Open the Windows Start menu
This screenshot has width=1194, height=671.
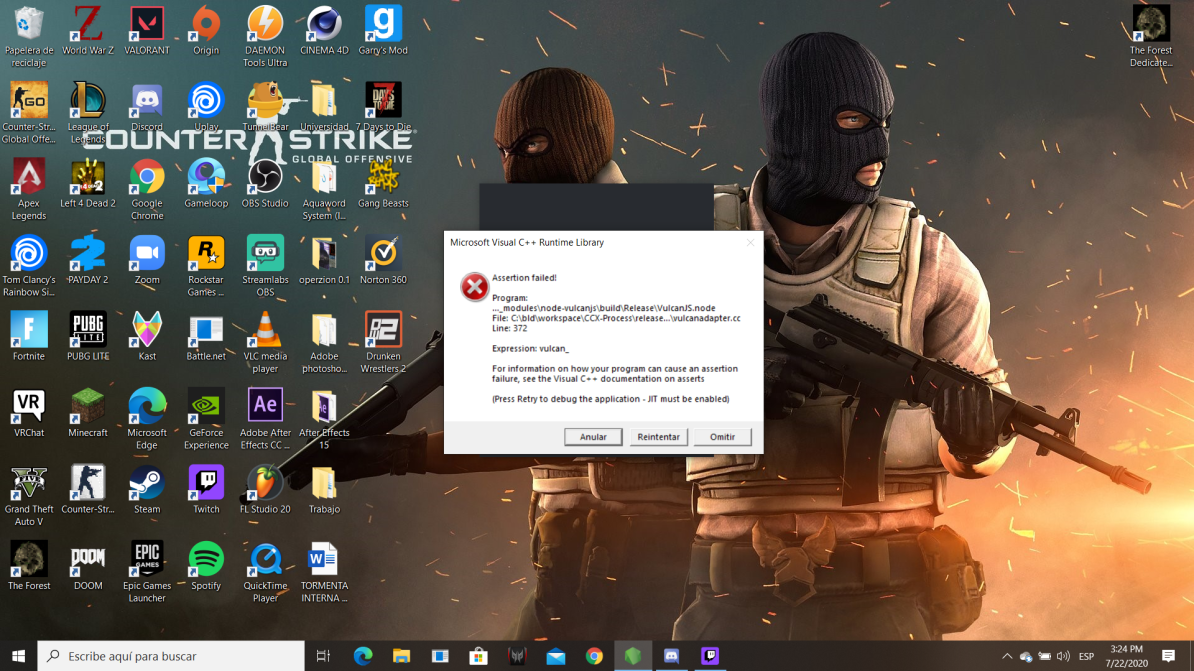(18, 656)
